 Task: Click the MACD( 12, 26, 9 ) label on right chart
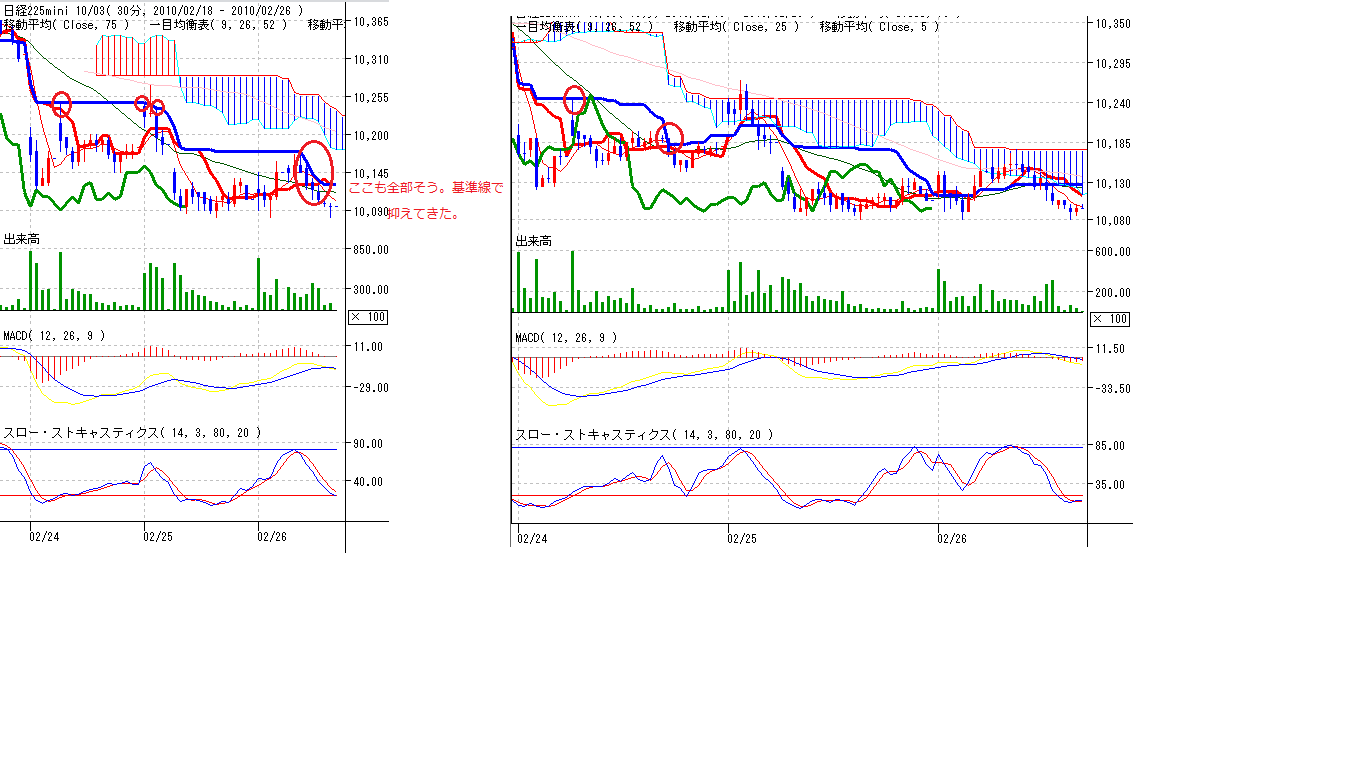565,338
